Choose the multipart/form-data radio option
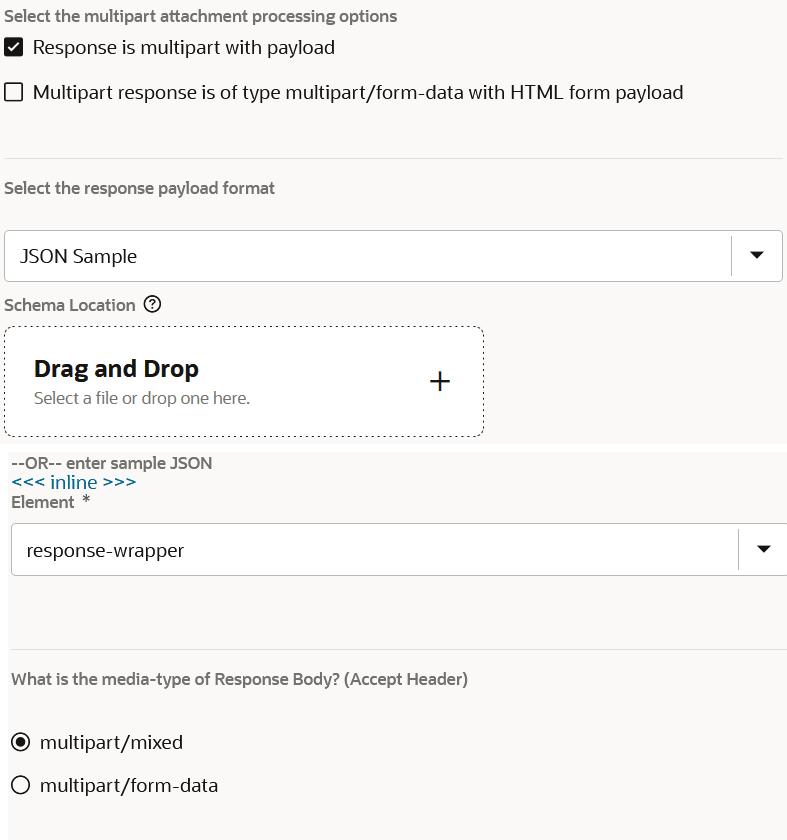This screenshot has height=840, width=787. coord(20,786)
